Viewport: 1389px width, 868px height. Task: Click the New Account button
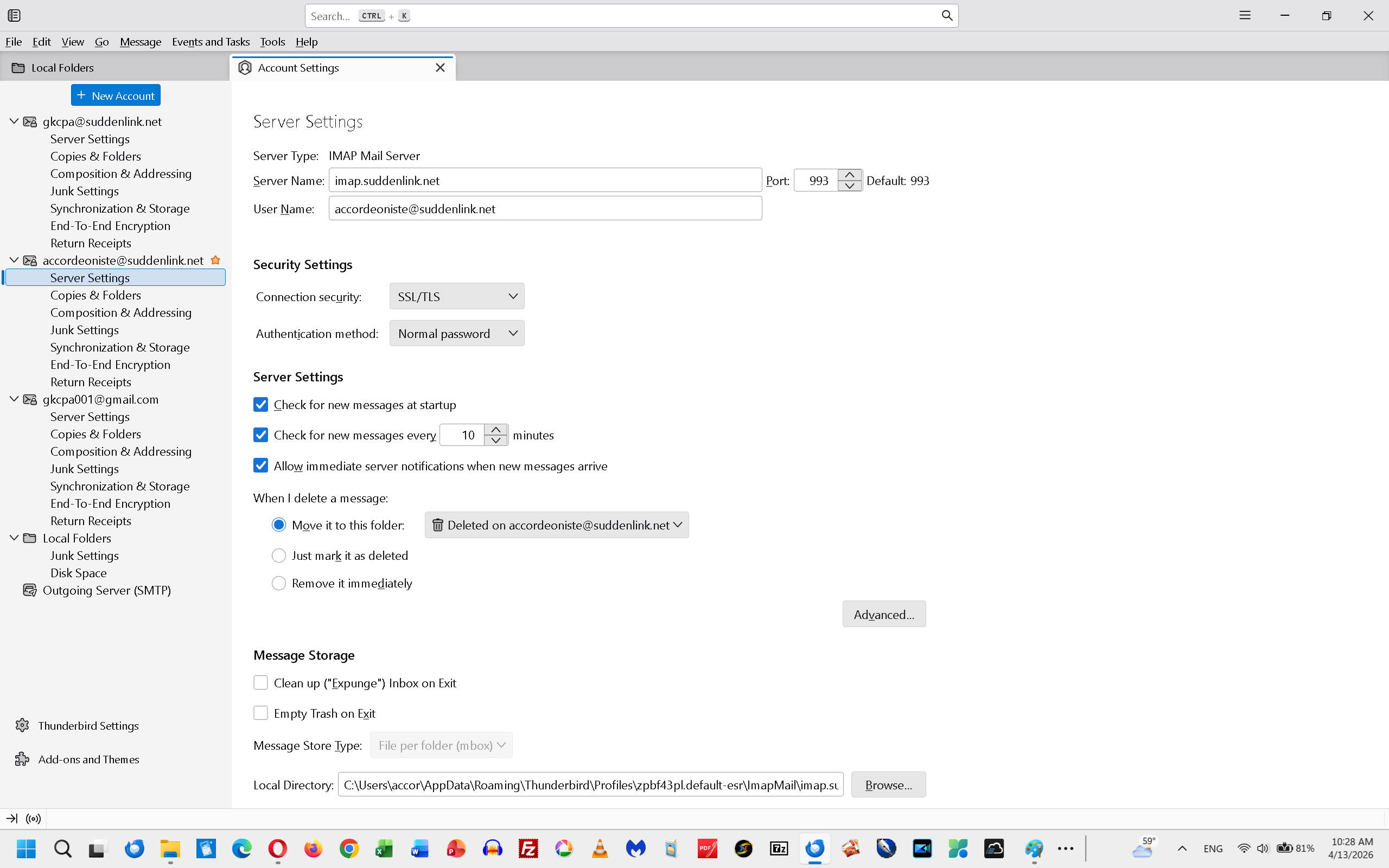(116, 95)
